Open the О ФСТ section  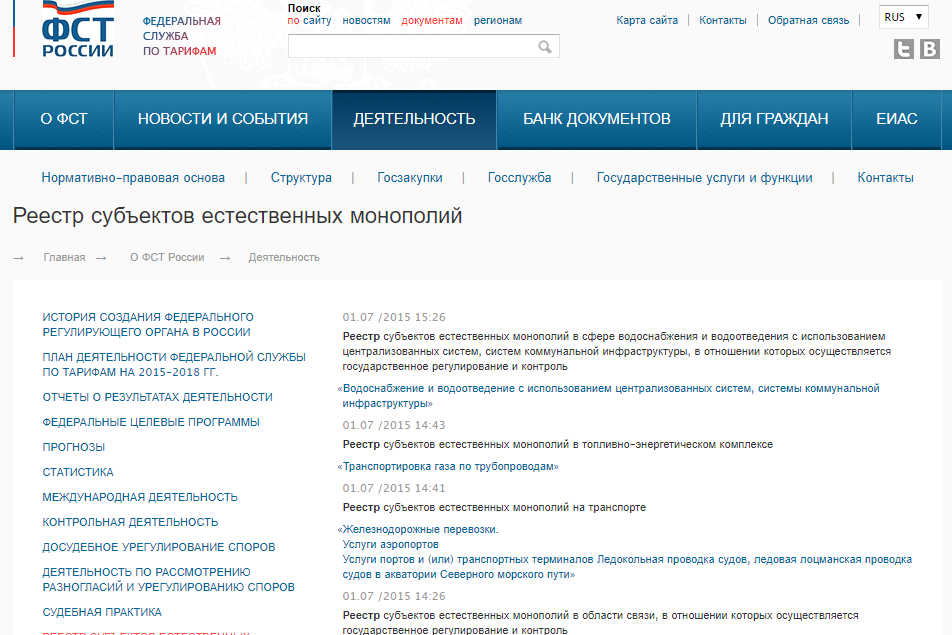point(61,117)
